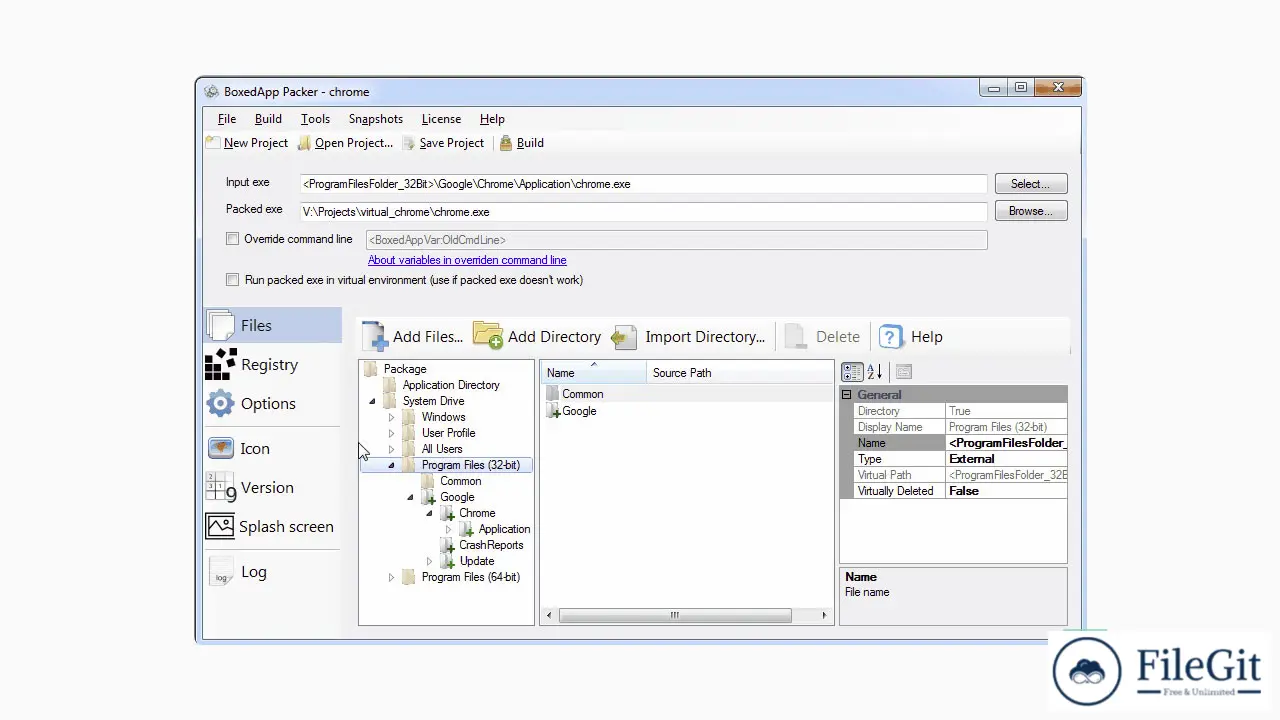Click the Build toolbar icon

tap(506, 143)
